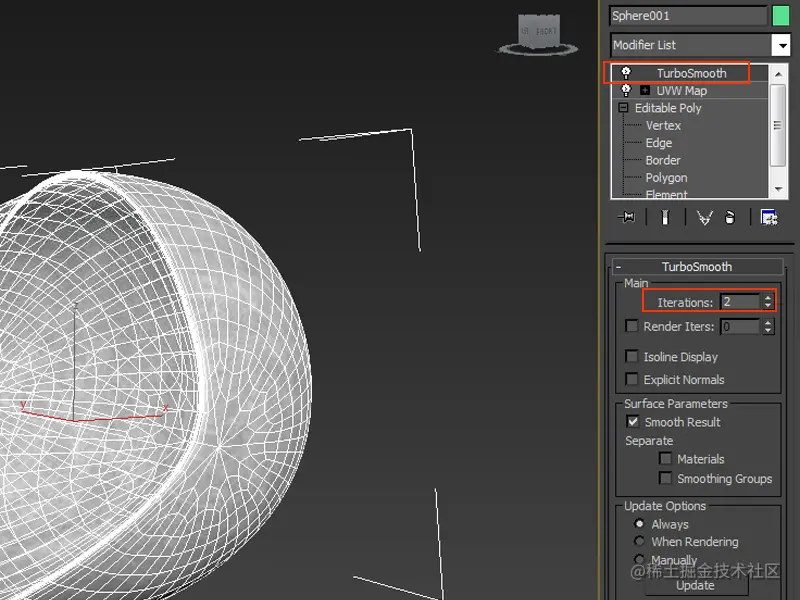Click the Iterations spinner arrows

tap(768, 302)
